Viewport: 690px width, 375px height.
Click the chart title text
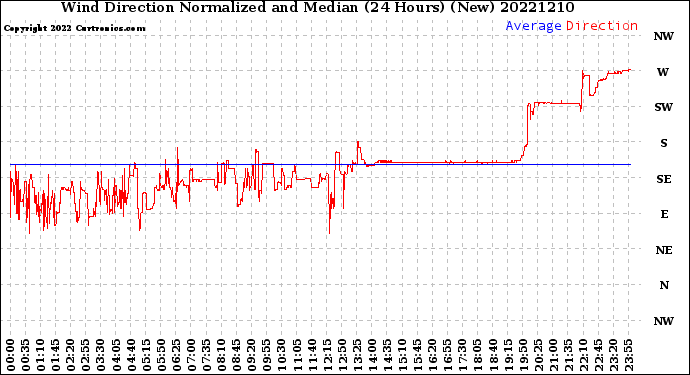[x=317, y=7]
